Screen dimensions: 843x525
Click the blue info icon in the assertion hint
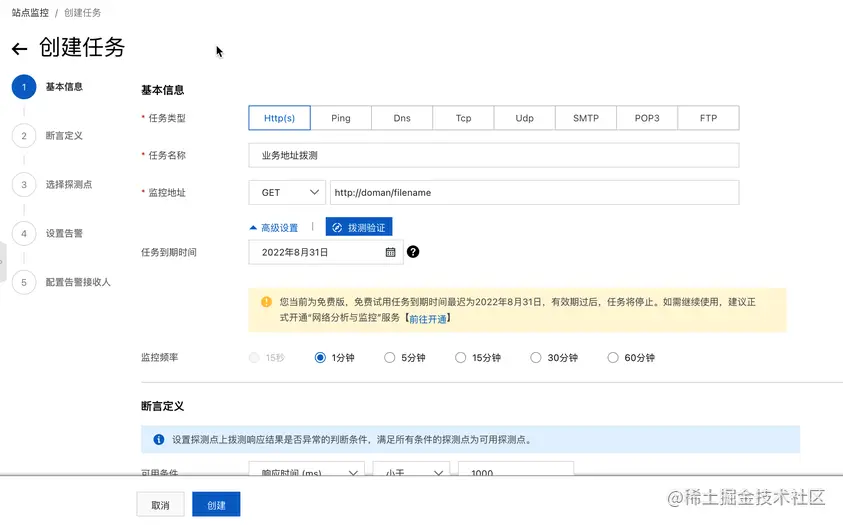click(x=159, y=440)
